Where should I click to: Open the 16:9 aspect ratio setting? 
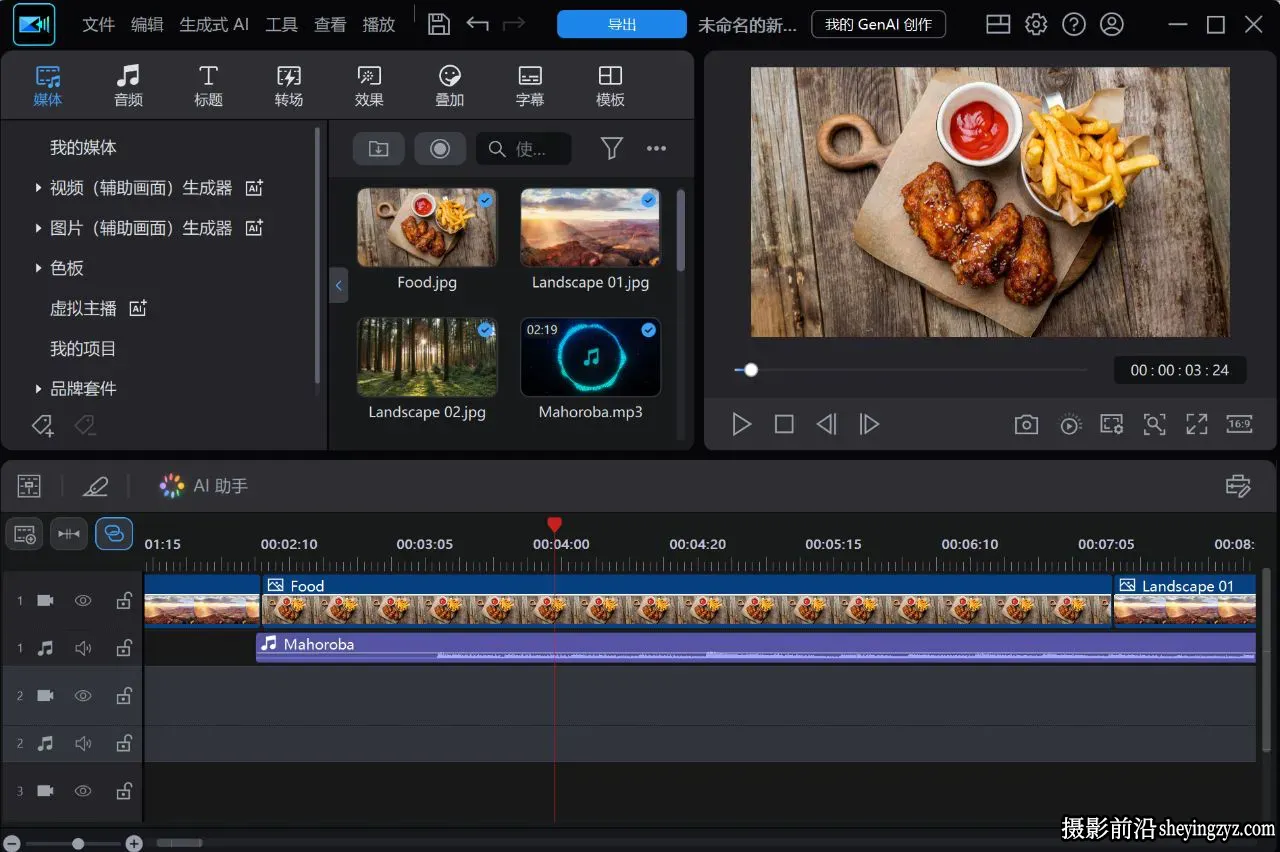point(1239,424)
